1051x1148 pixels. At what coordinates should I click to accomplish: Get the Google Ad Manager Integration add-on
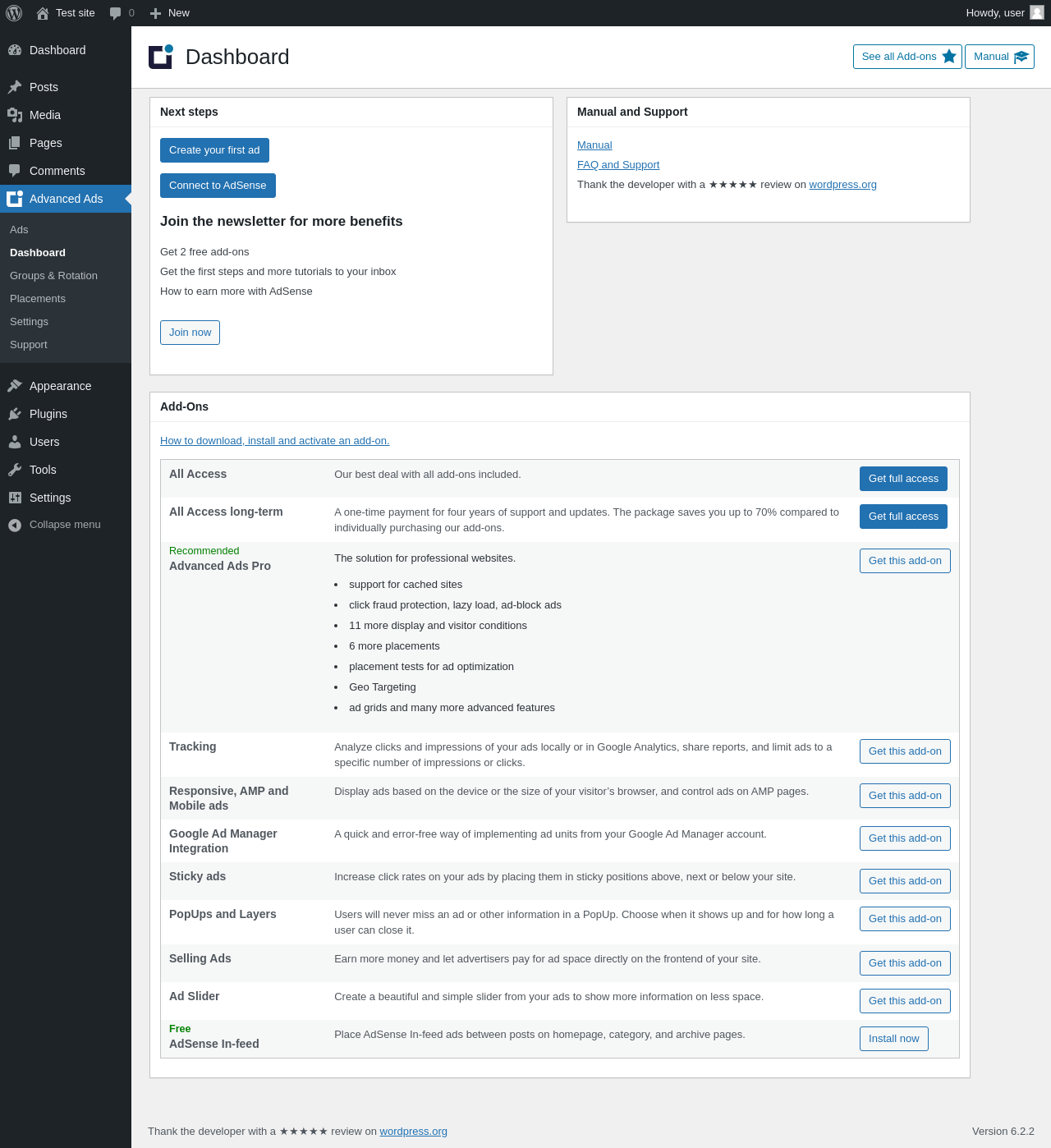click(x=905, y=838)
